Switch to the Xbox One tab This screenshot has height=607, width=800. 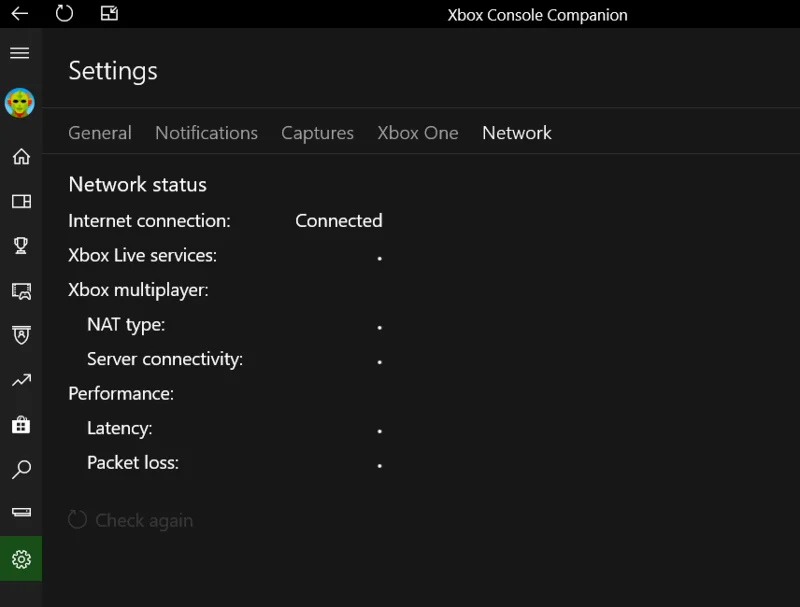coord(418,132)
